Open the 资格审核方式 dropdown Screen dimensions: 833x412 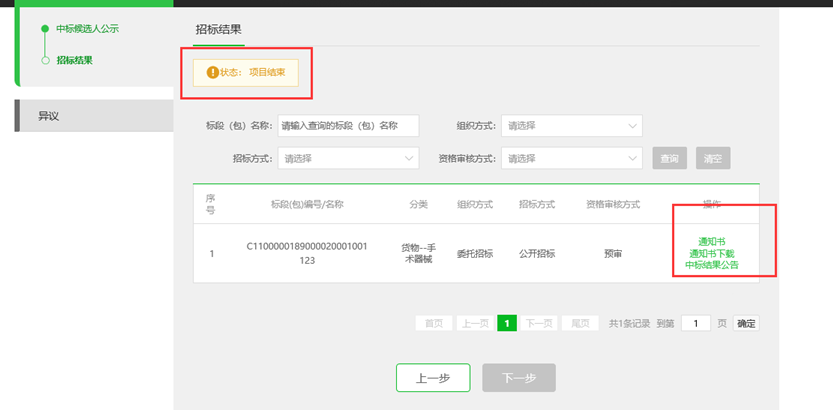pyautogui.click(x=572, y=158)
